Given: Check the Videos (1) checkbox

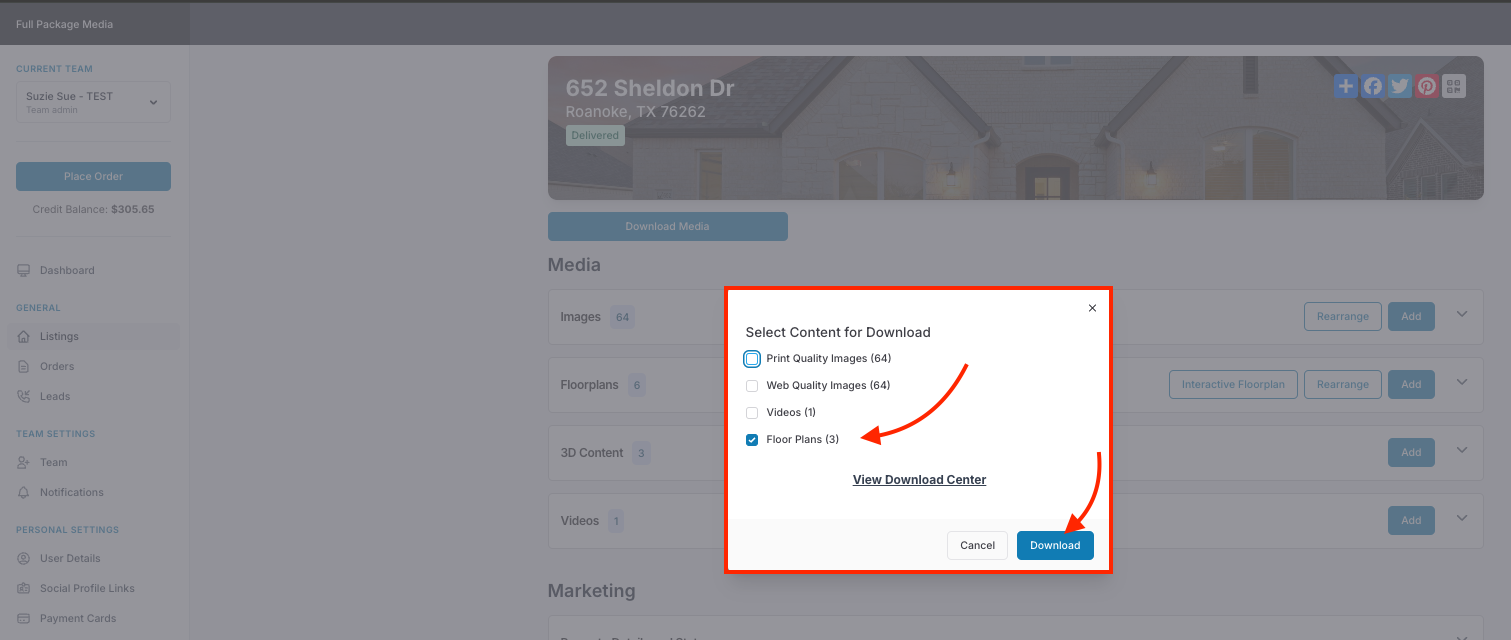Looking at the screenshot, I should tap(752, 413).
